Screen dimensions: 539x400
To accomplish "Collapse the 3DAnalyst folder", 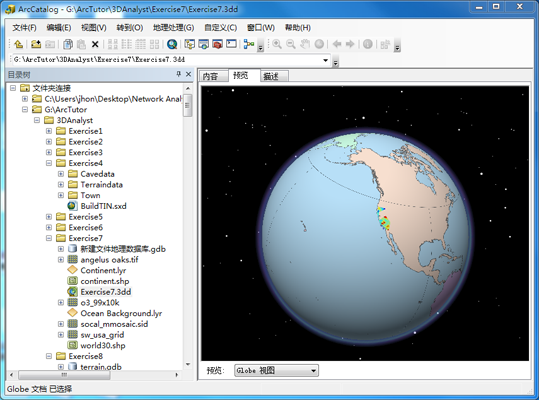I will pyautogui.click(x=37, y=120).
